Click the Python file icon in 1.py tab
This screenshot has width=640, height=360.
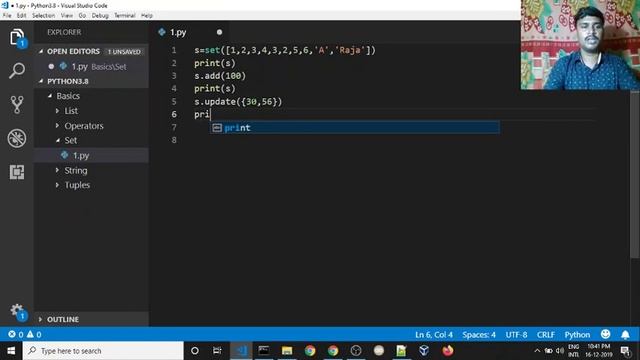coord(162,32)
